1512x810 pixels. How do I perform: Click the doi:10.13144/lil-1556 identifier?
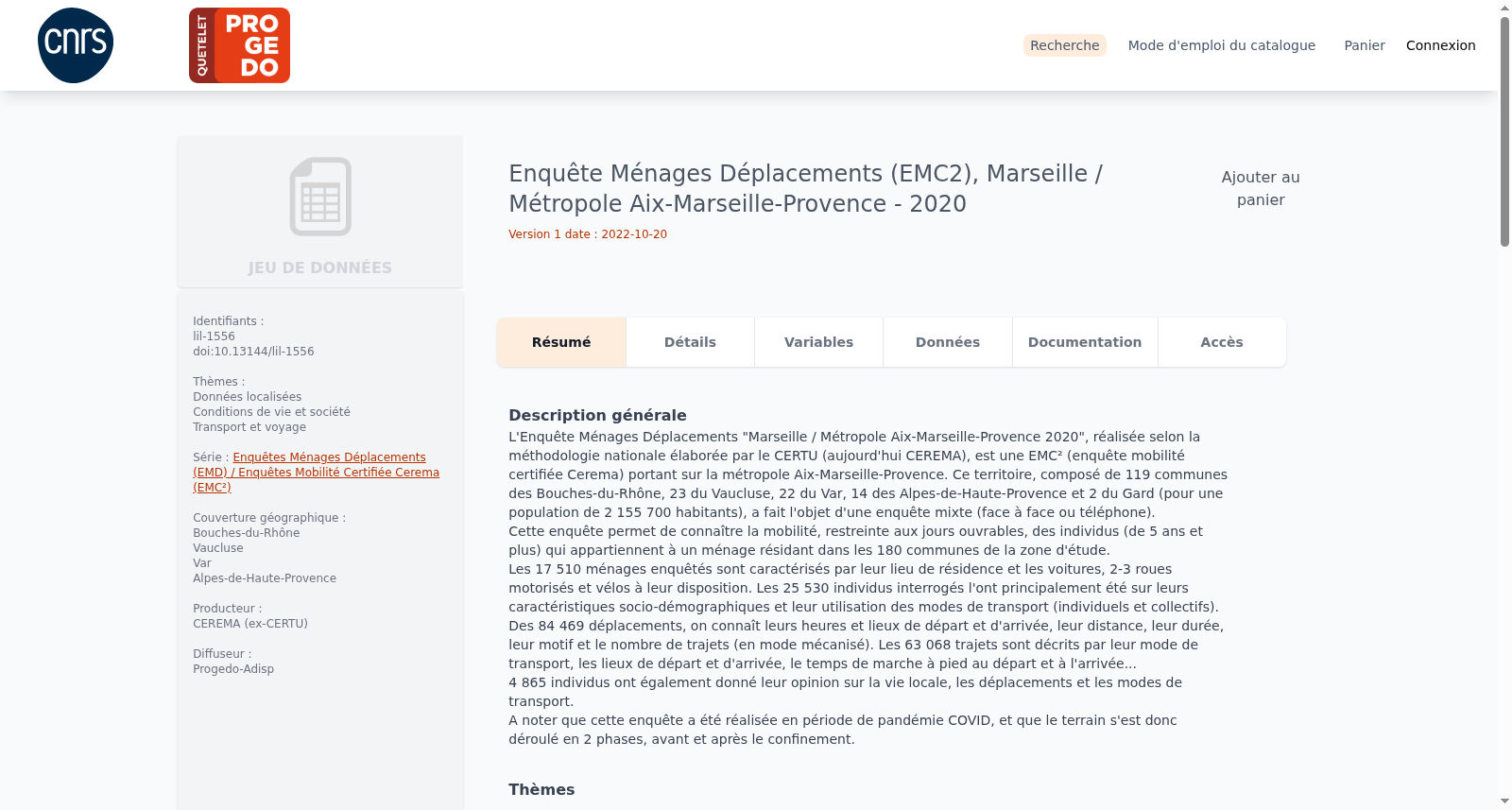253,352
